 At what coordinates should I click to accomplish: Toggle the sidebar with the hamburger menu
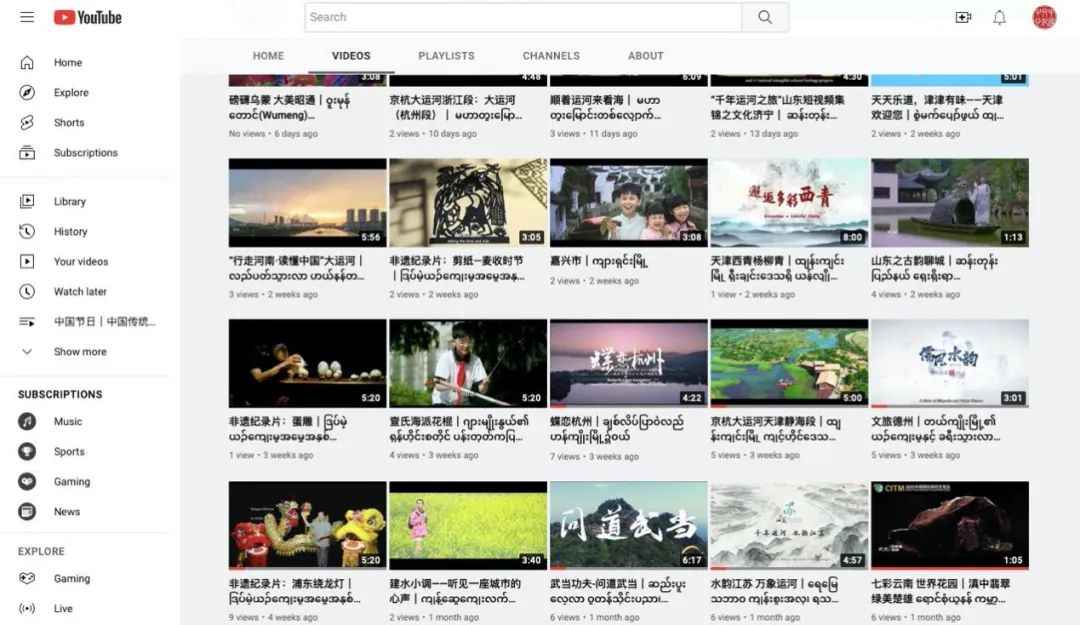coord(27,17)
